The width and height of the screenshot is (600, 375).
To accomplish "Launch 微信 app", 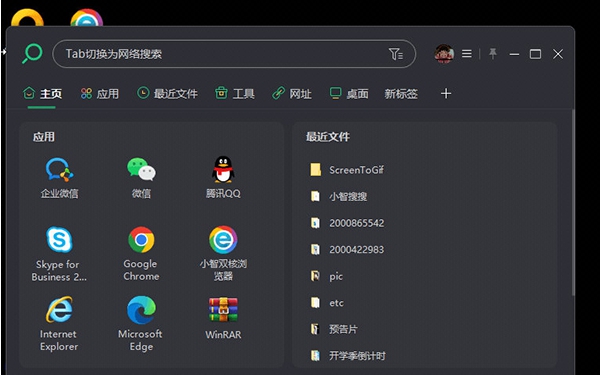I will 141,178.
